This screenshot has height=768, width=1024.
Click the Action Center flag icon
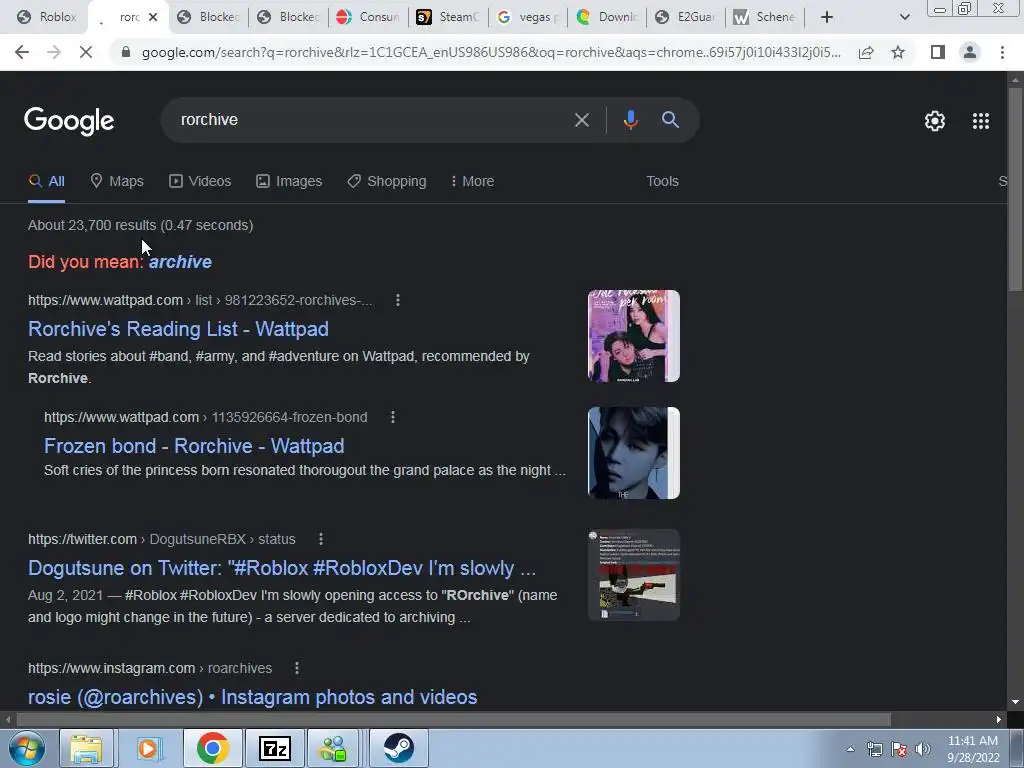coord(899,749)
